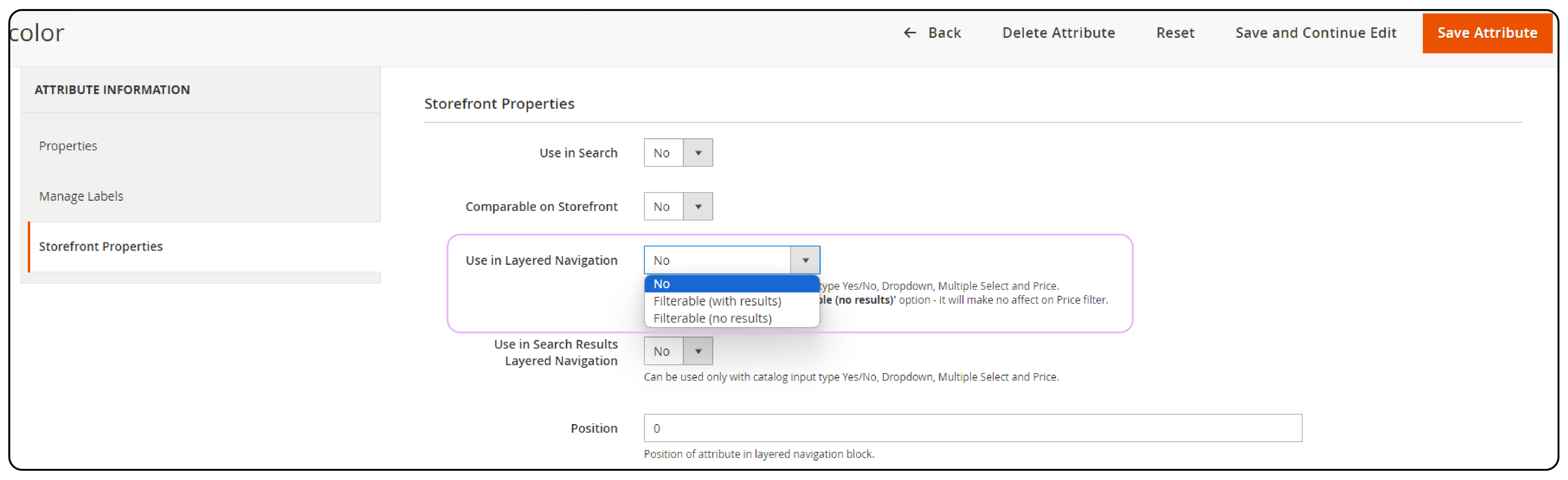Click the Reset button
1568x480 pixels.
tap(1175, 33)
